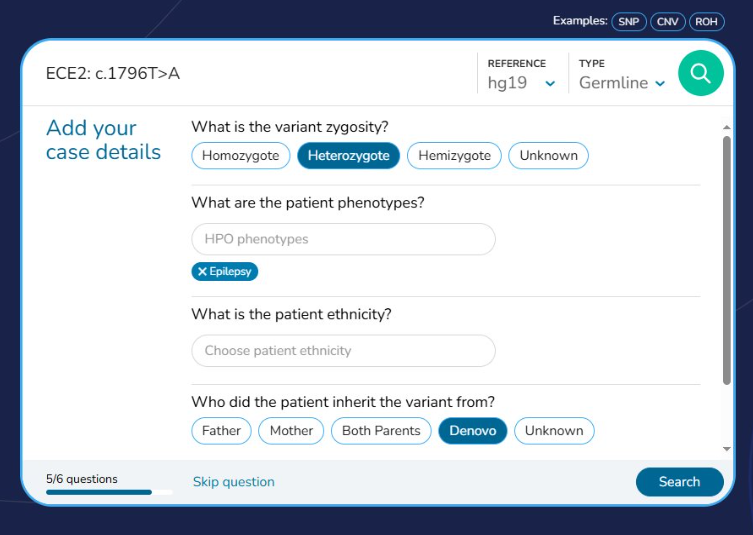Open the Reference hg19 dropdown
The height and width of the screenshot is (535, 753).
click(x=521, y=83)
